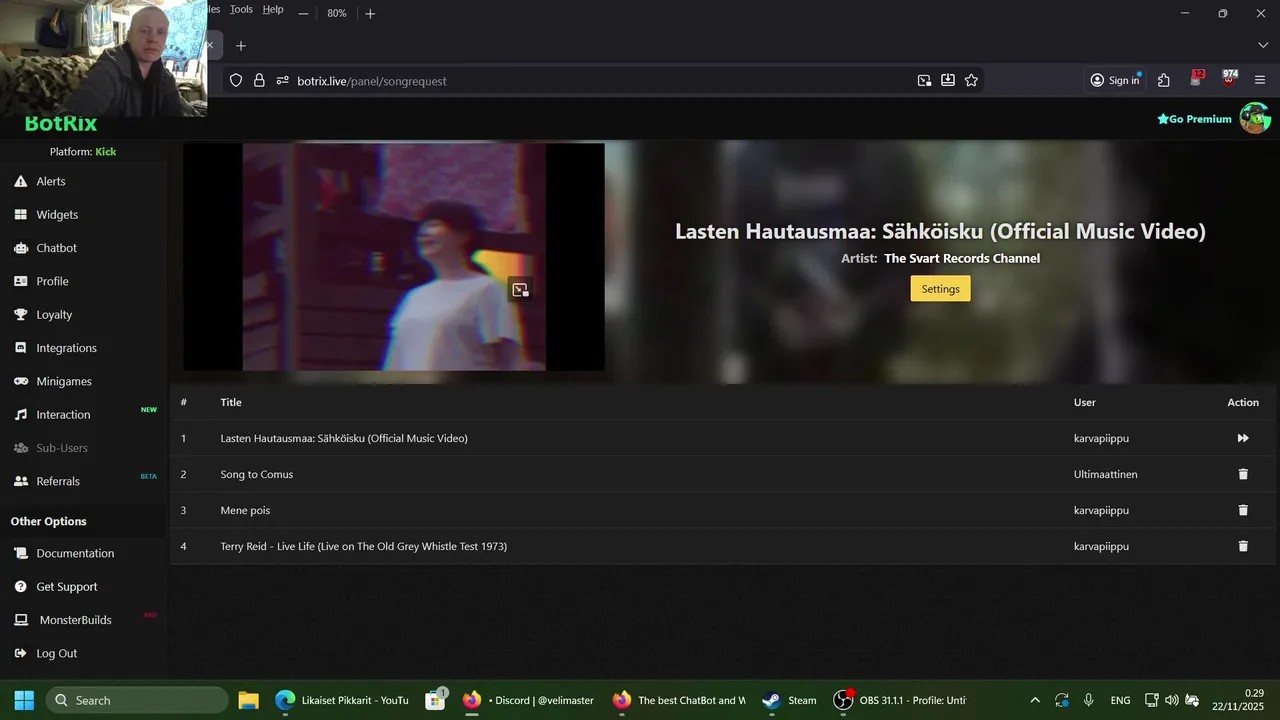Screen dimensions: 1280x720
Task: Open the Profile sidebar section
Action: 52,281
